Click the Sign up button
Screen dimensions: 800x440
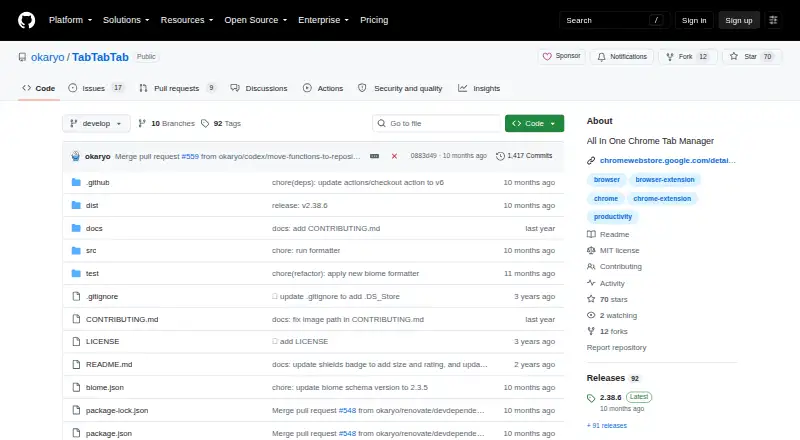click(739, 20)
